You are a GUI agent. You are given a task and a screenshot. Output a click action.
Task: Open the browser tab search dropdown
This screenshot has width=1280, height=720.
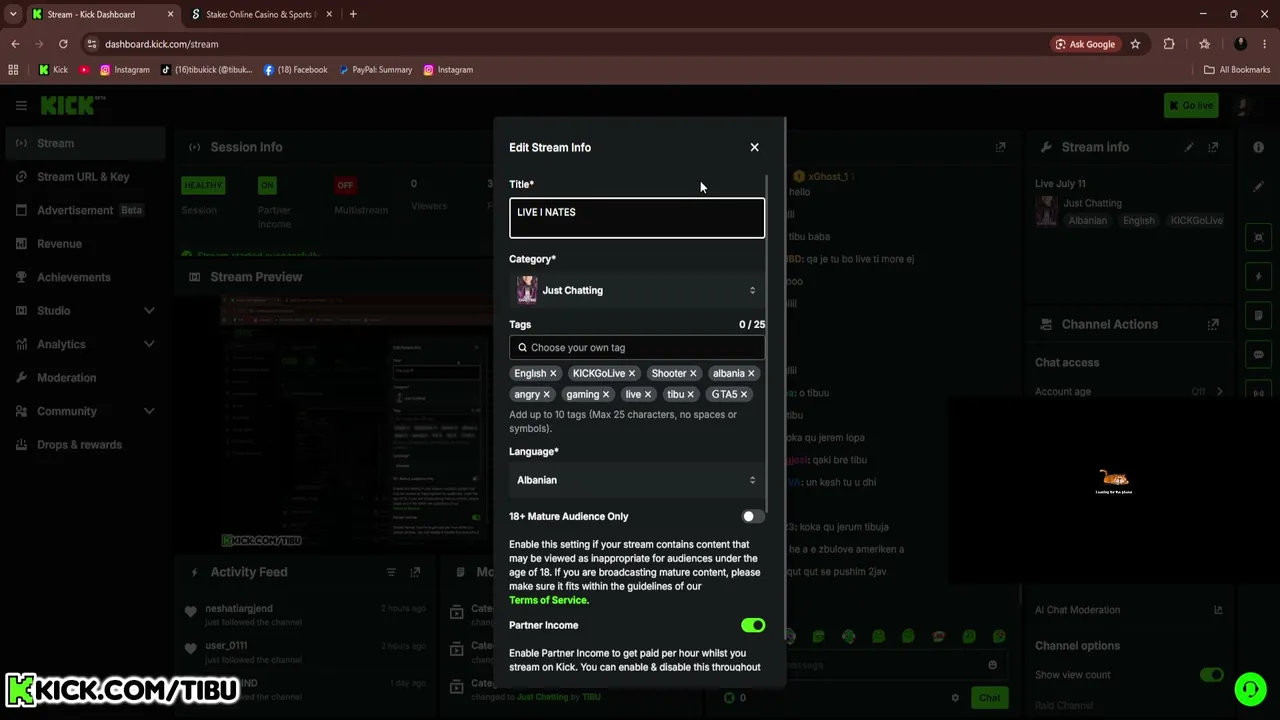13,14
